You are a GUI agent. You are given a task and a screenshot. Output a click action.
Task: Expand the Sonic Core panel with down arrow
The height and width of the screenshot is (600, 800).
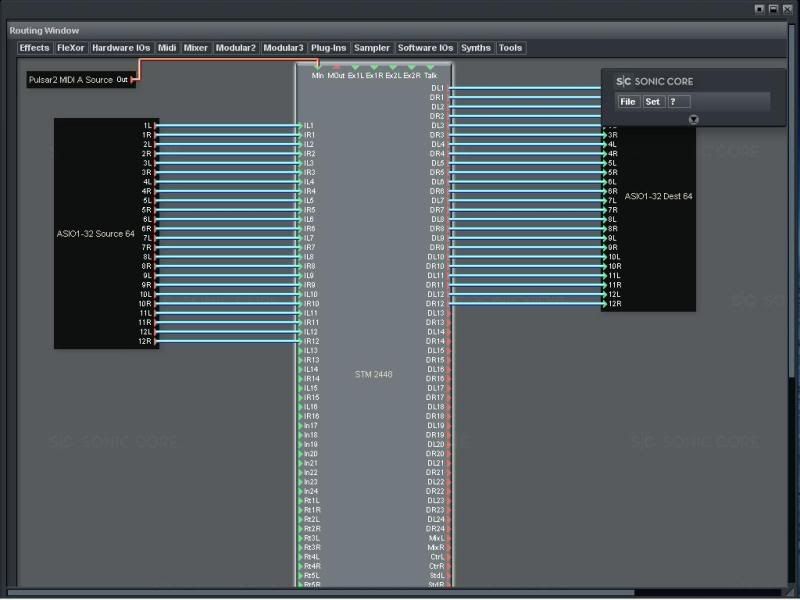tap(693, 119)
